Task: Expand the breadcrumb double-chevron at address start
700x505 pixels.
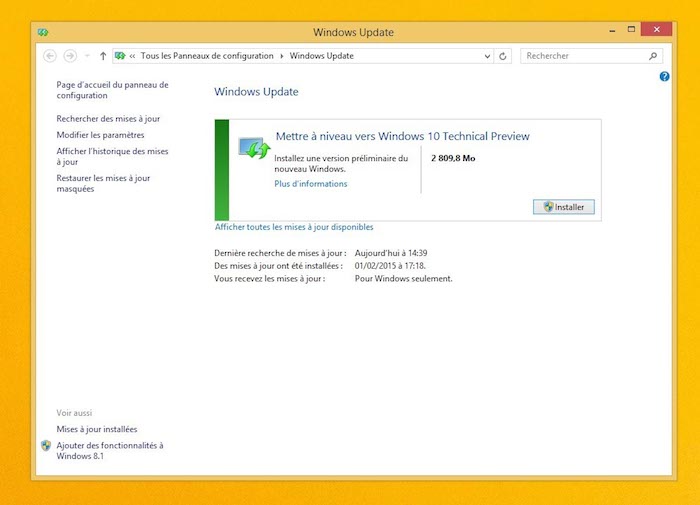Action: point(132,56)
